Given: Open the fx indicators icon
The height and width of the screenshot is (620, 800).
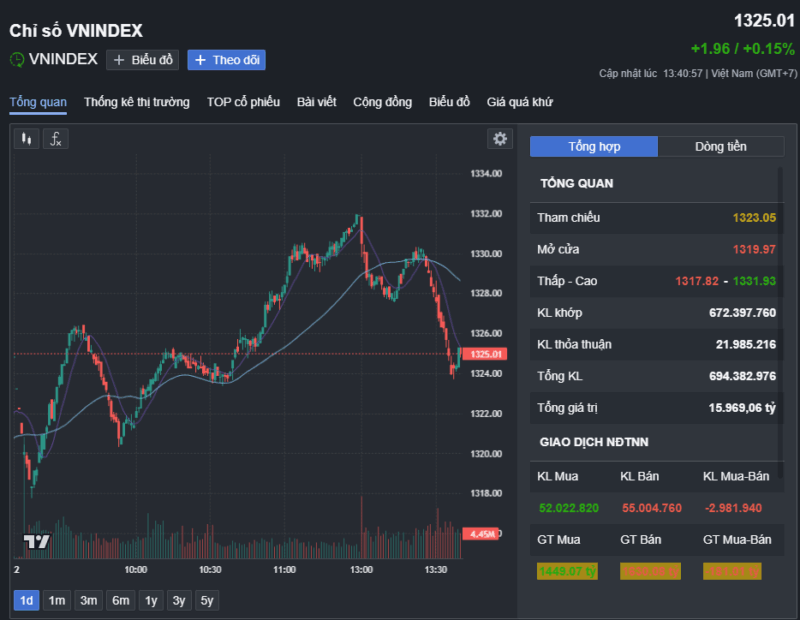Looking at the screenshot, I should click(56, 139).
